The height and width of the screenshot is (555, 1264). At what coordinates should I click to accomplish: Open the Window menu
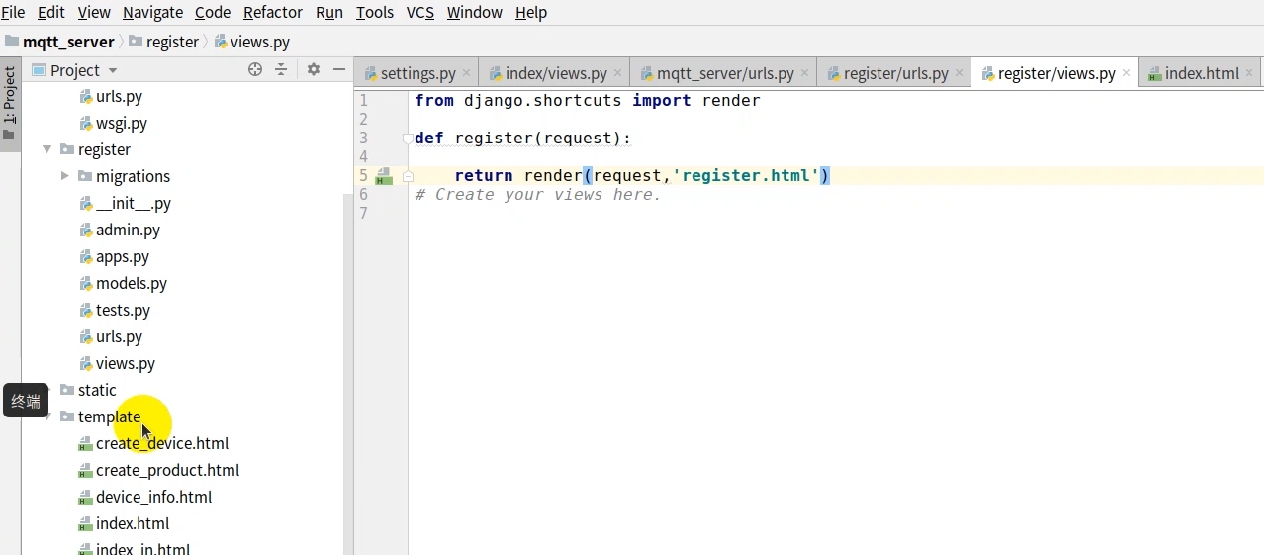(x=475, y=12)
